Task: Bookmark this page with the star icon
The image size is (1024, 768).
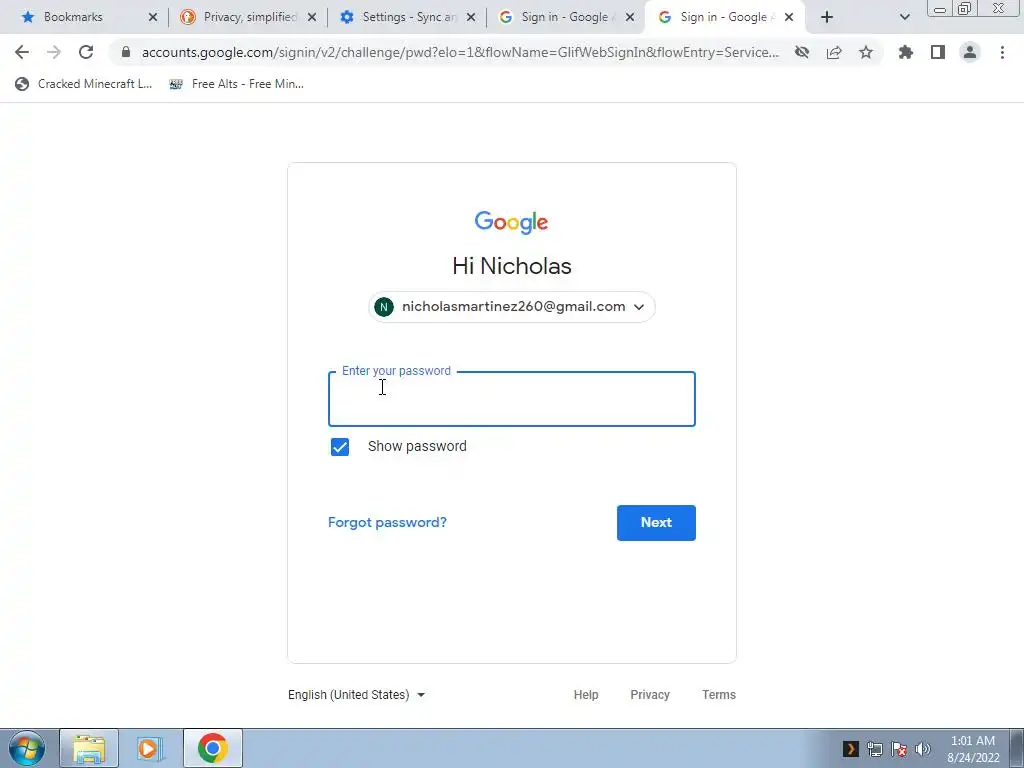Action: coord(866,52)
